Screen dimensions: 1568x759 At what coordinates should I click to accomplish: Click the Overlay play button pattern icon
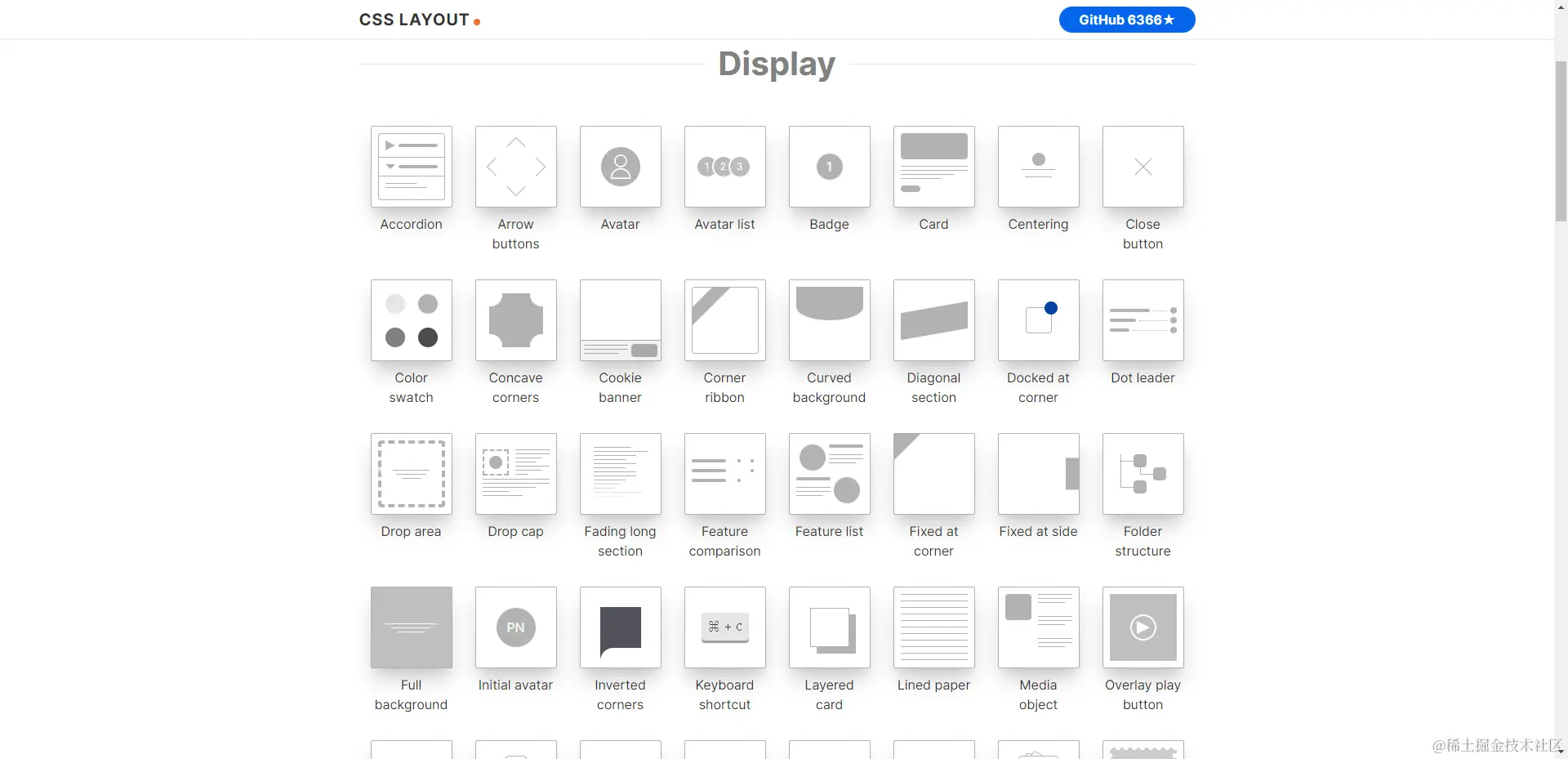[1143, 627]
